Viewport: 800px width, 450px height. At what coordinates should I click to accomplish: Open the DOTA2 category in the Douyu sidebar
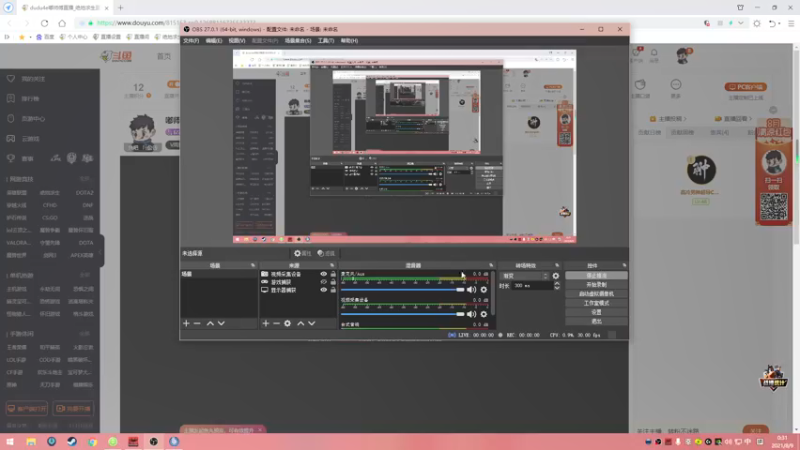[x=85, y=193]
